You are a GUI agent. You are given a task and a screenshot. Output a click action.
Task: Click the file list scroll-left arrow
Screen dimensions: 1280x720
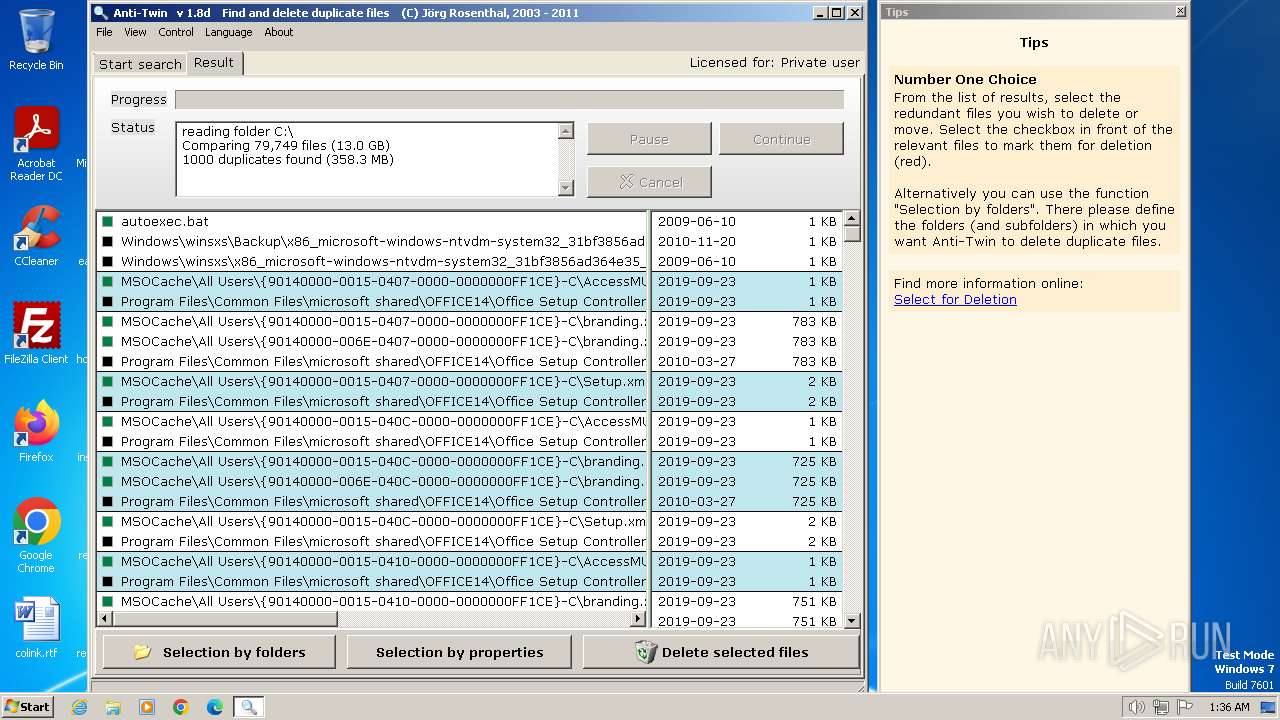point(104,620)
